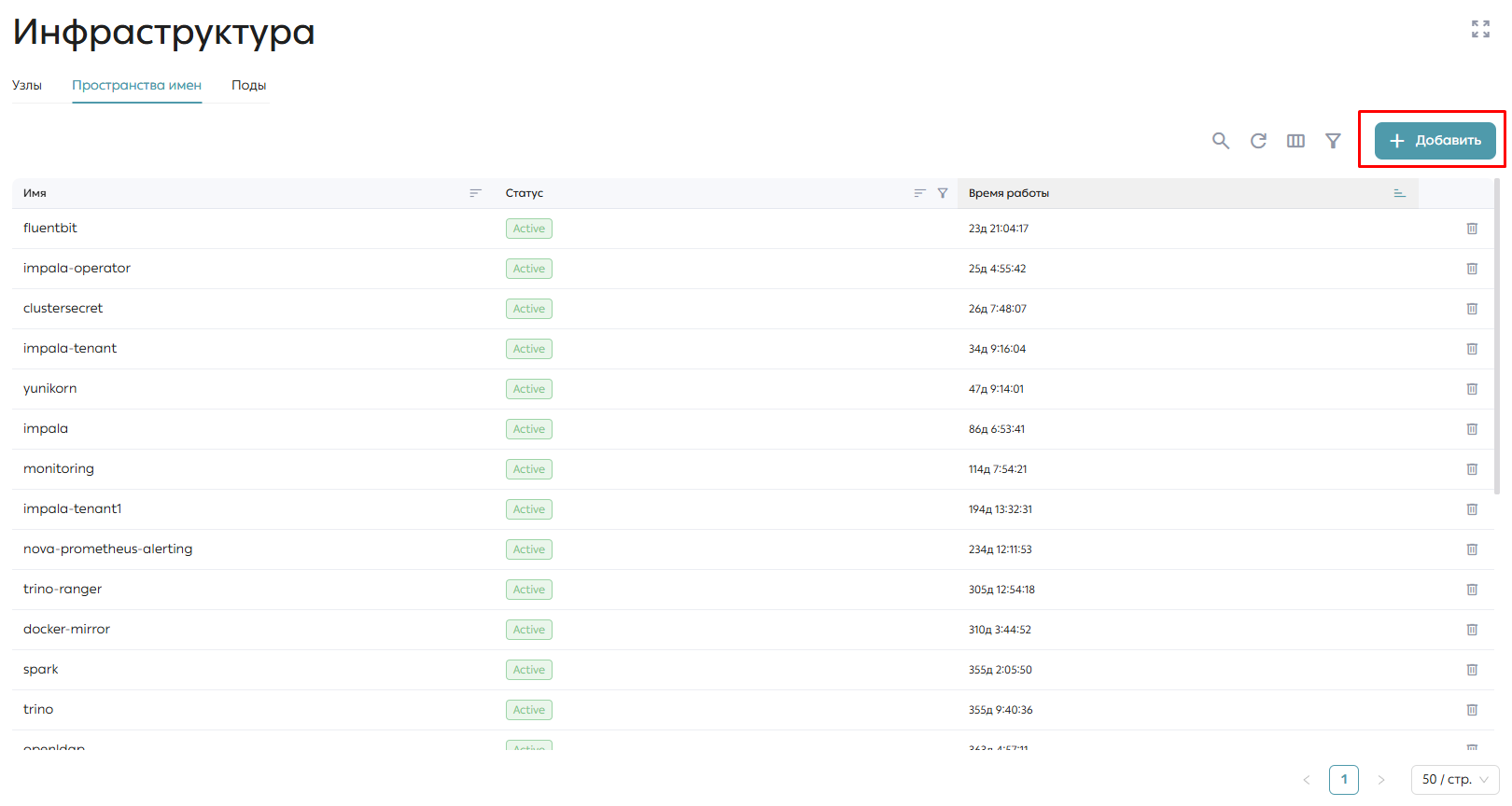Viewport: 1512px width, 806px height.
Task: Go to page 1 in pagination
Action: (x=1344, y=780)
